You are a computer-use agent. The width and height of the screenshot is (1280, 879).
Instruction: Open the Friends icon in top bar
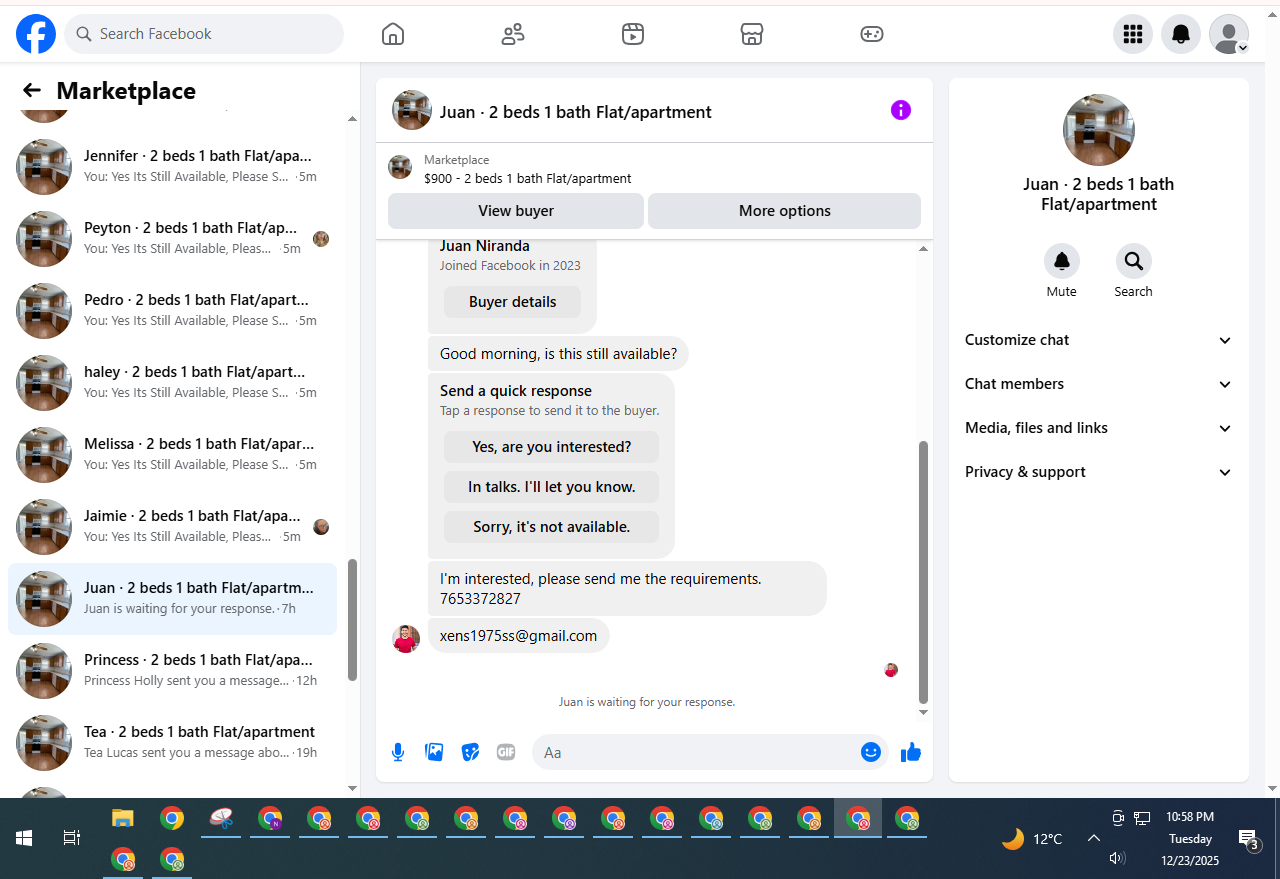[513, 34]
